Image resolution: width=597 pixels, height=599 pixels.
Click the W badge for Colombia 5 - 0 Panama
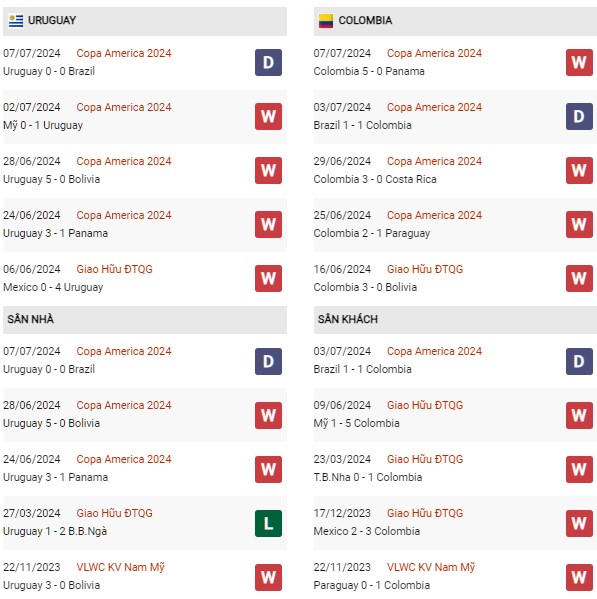[x=579, y=62]
